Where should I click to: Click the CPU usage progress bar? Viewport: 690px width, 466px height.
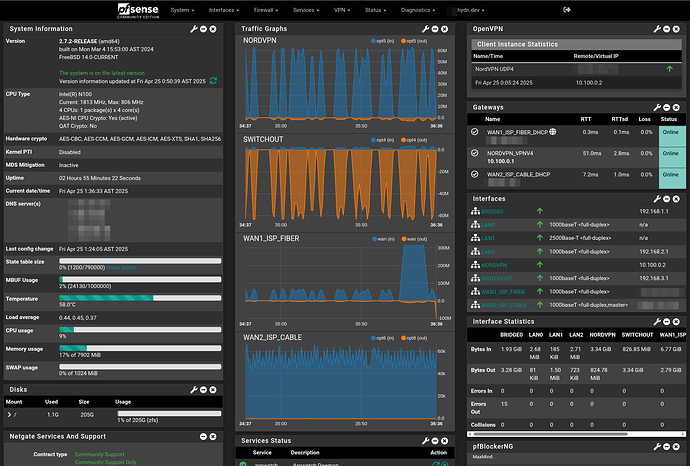coord(140,330)
